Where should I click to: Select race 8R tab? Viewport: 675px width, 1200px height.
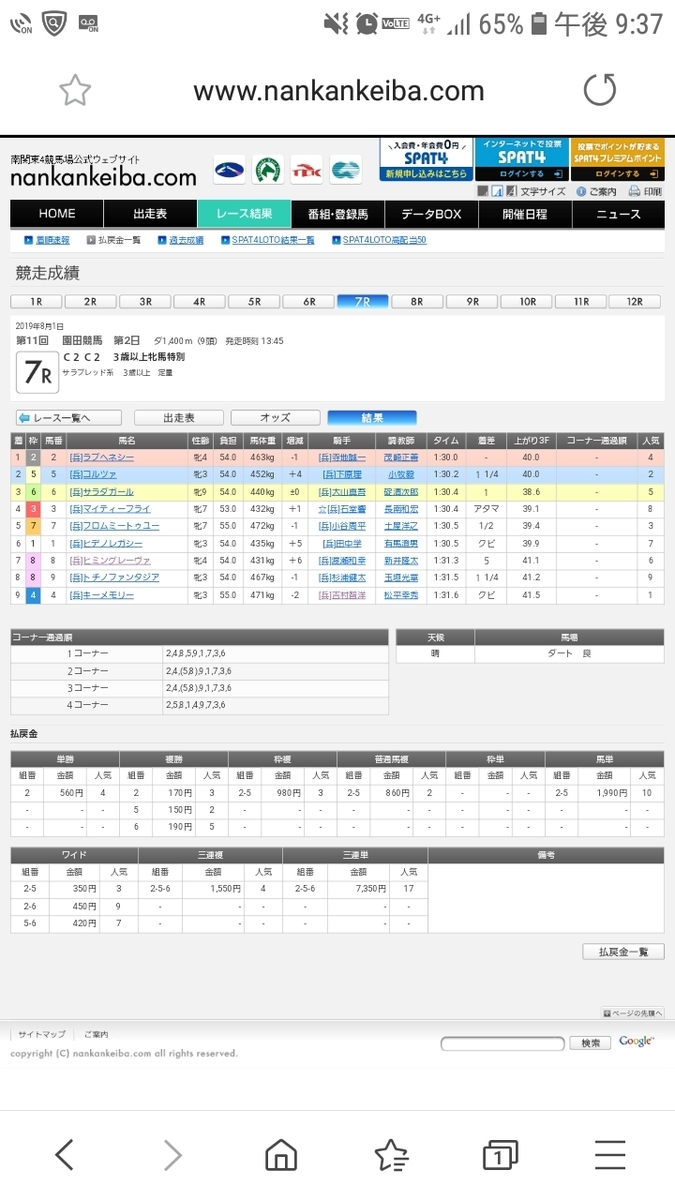(418, 301)
